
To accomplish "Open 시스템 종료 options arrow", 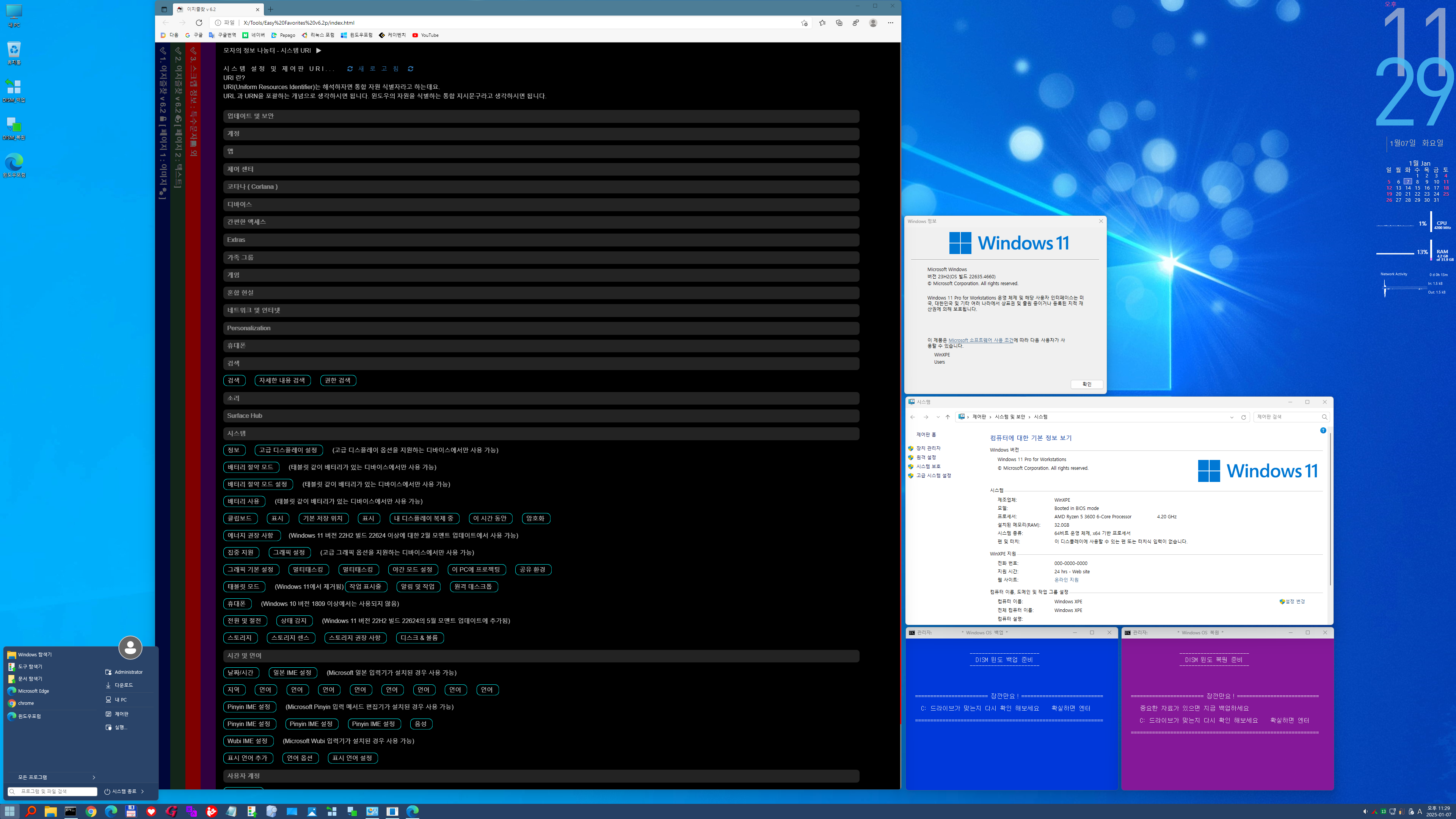I will coord(143,791).
